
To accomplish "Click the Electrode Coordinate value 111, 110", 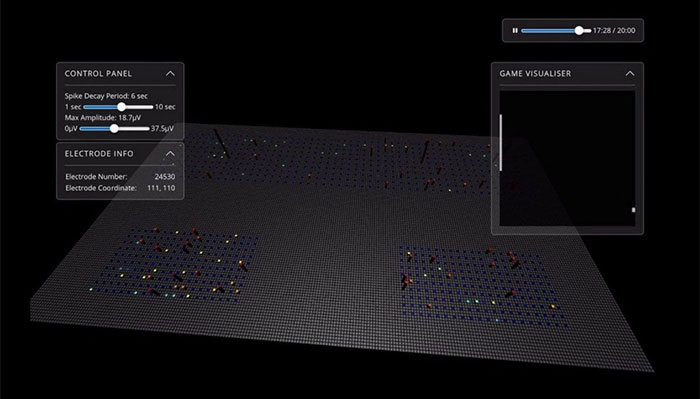I will coord(161,188).
